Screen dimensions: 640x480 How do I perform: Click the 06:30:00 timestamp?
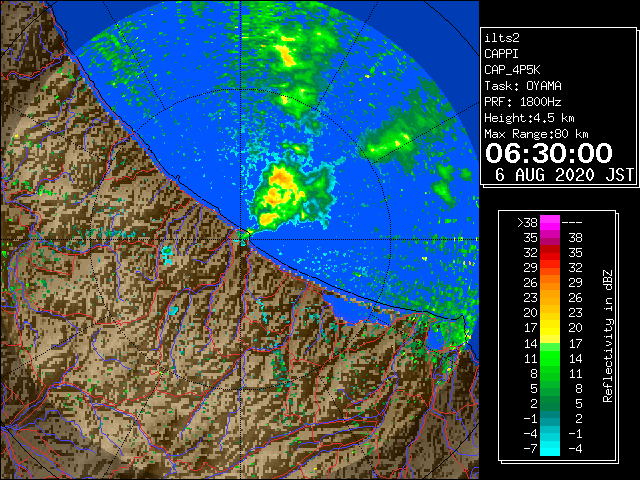[x=549, y=153]
